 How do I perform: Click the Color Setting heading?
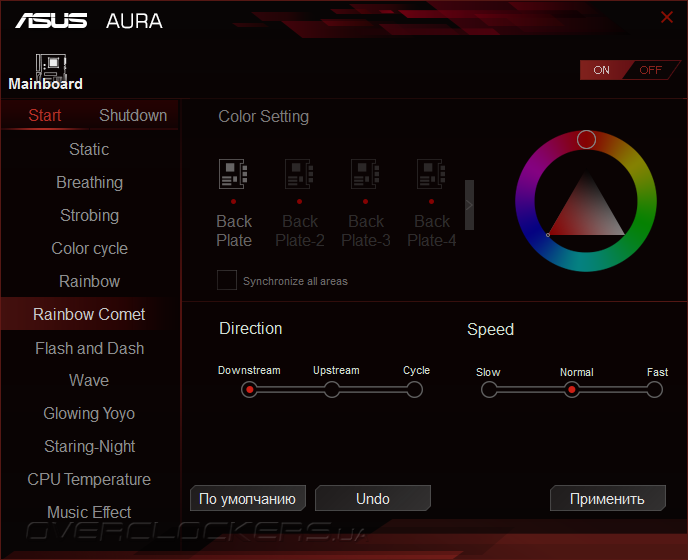coord(263,117)
